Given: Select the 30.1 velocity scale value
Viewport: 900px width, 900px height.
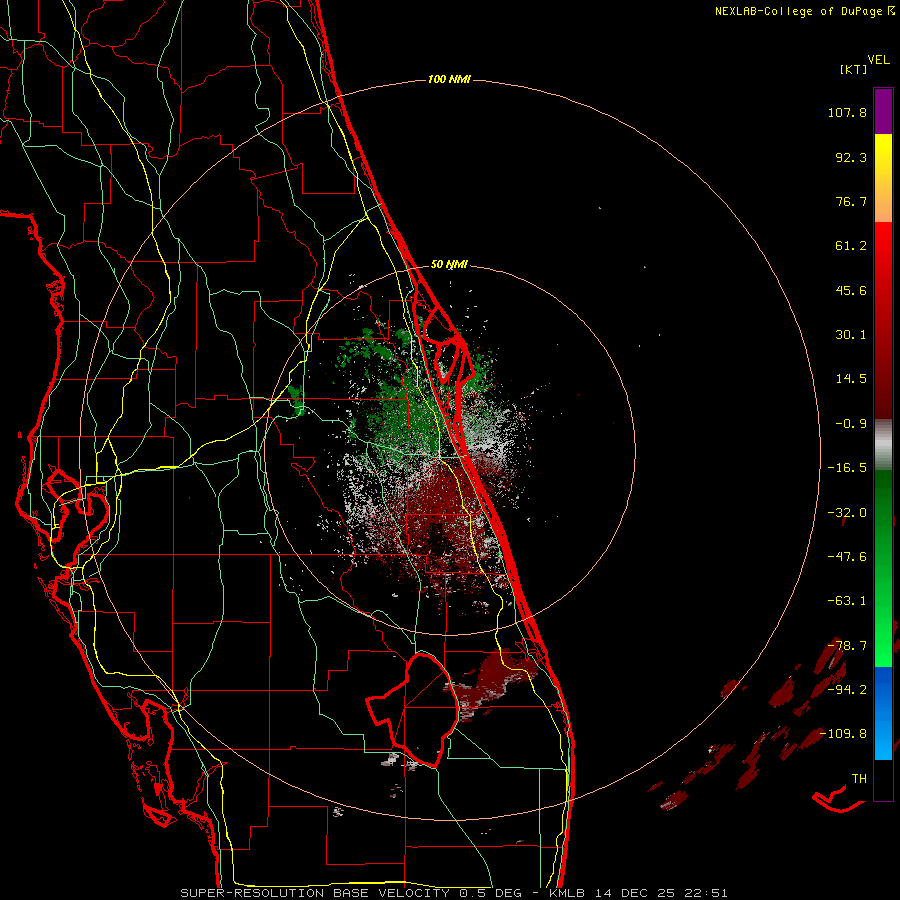Looking at the screenshot, I should coord(851,335).
